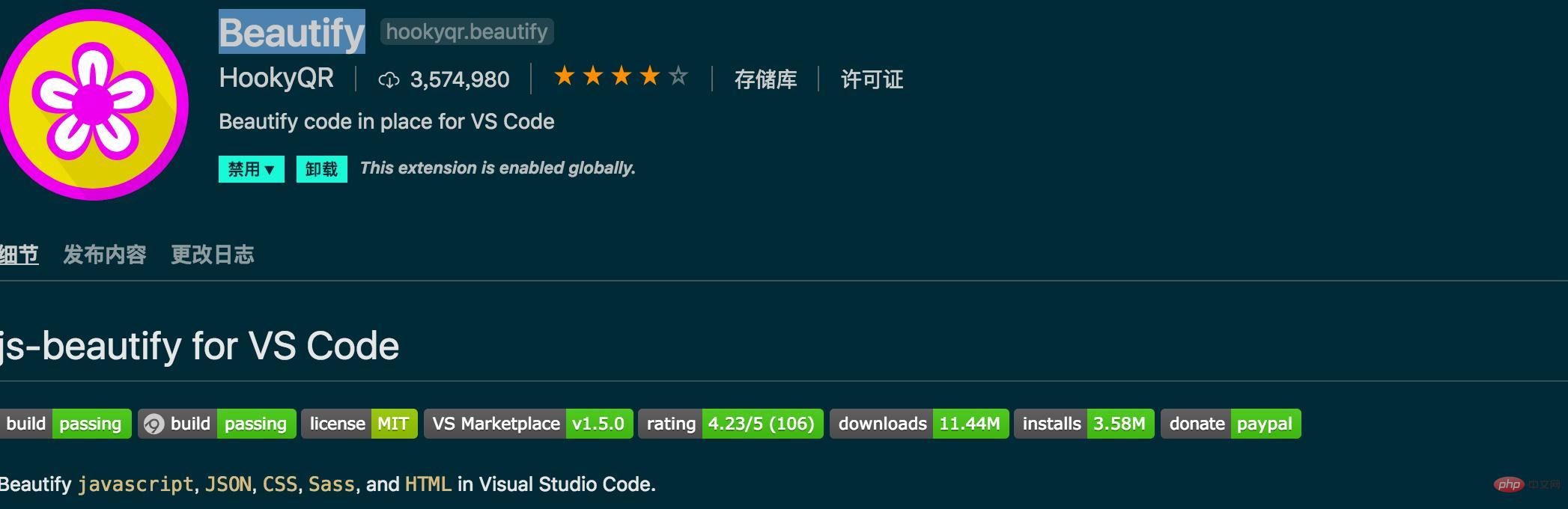Image resolution: width=1568 pixels, height=509 pixels.
Task: Click the HookyQR publisher name
Action: click(276, 78)
